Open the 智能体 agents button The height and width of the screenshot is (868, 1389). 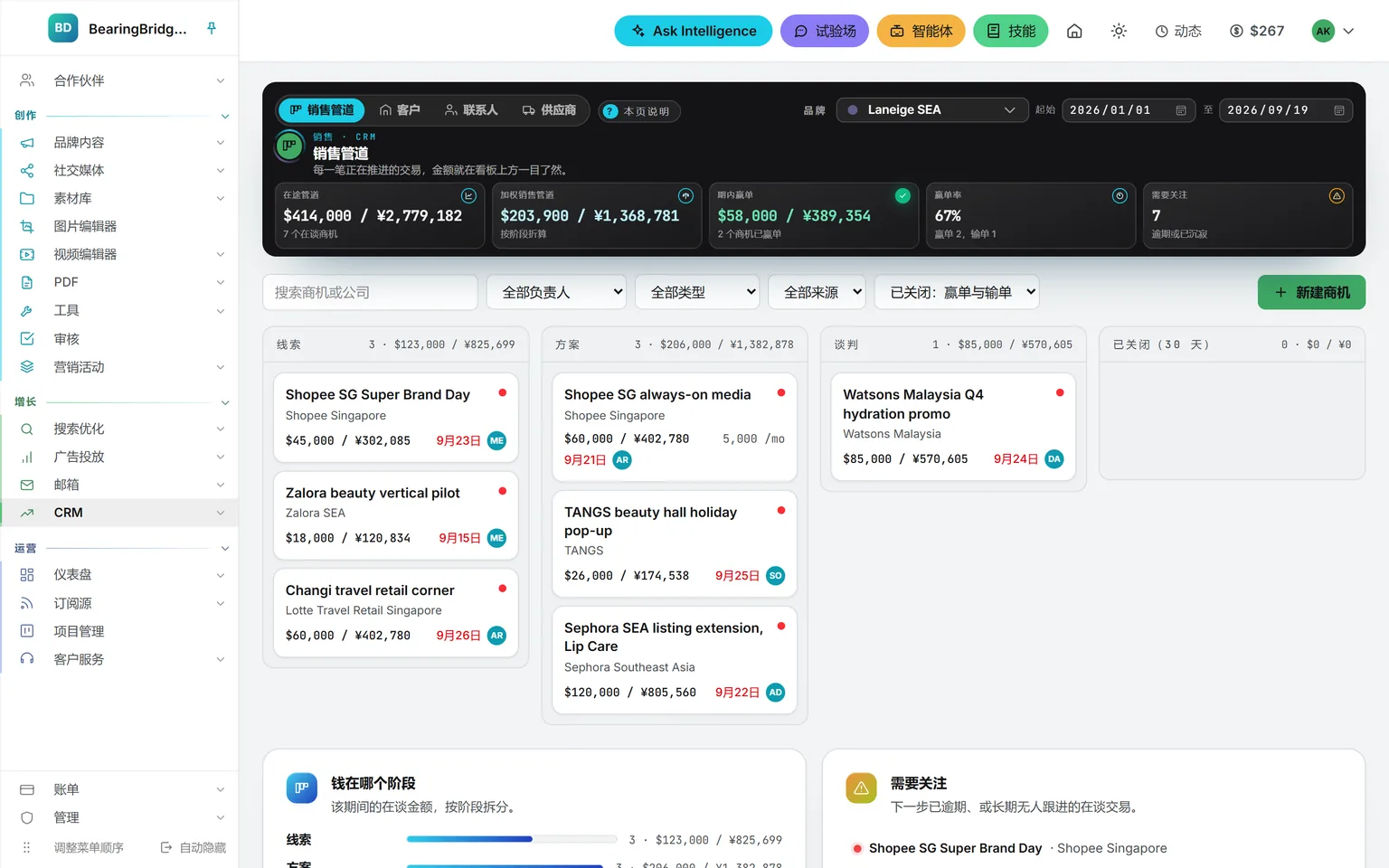(x=921, y=31)
